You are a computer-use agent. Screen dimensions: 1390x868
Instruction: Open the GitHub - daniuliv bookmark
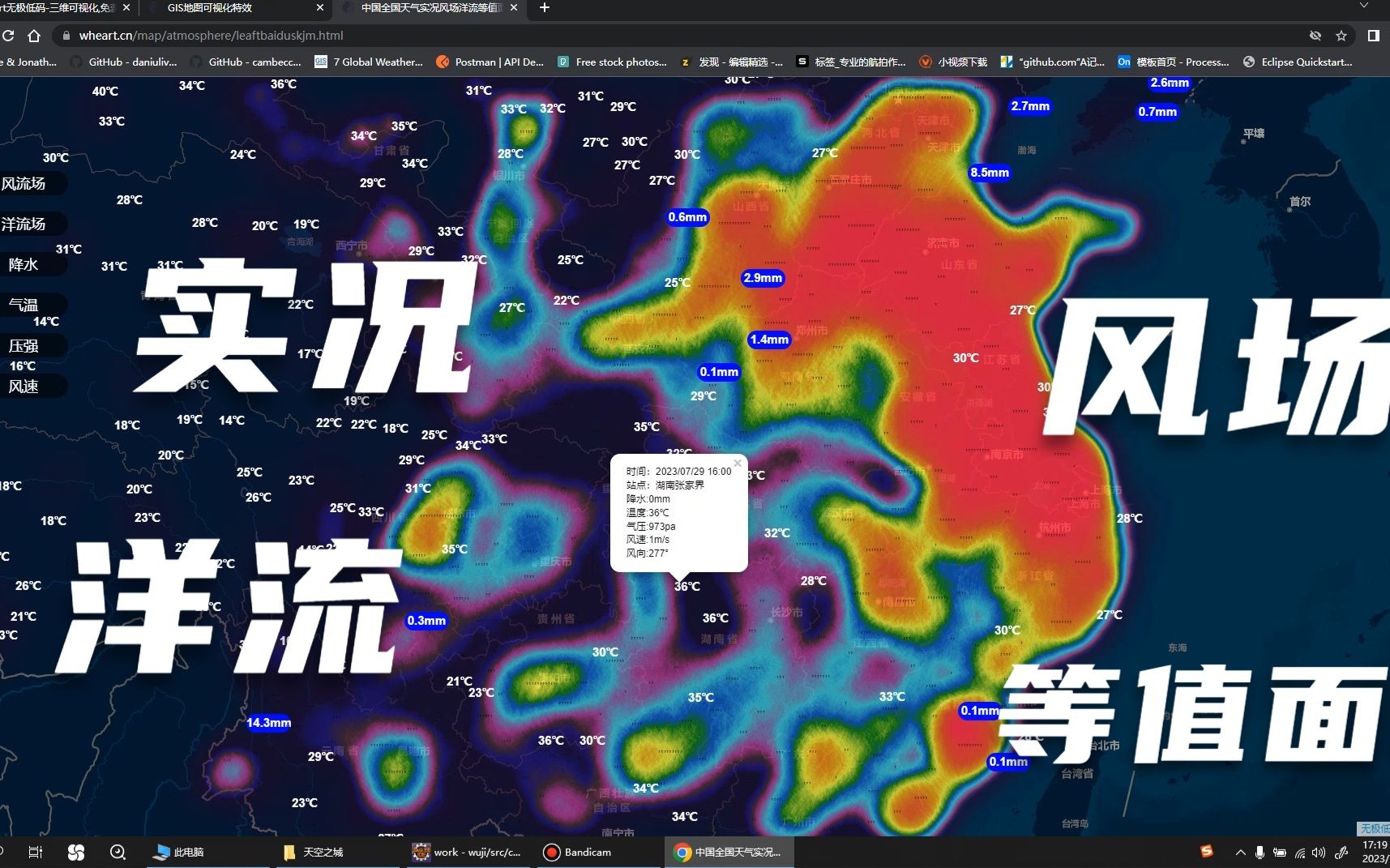123,62
